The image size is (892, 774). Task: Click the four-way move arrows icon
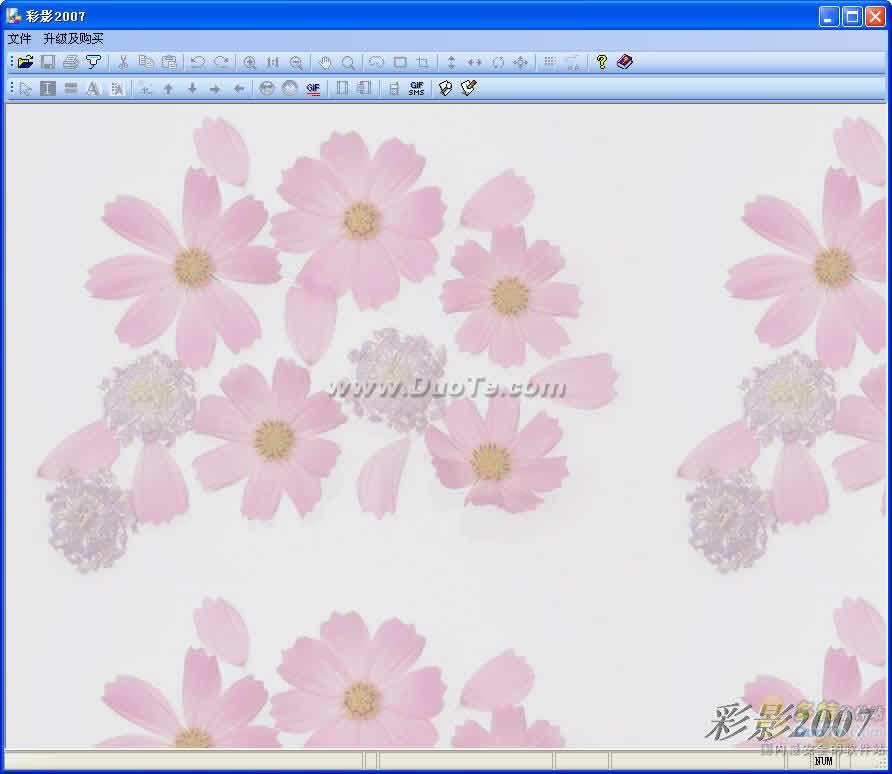point(521,62)
